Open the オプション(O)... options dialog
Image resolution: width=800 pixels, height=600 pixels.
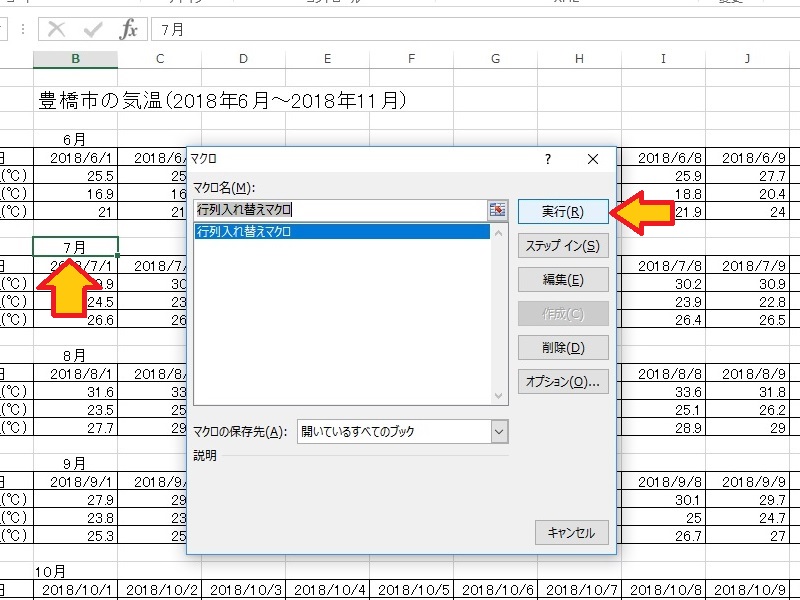562,381
